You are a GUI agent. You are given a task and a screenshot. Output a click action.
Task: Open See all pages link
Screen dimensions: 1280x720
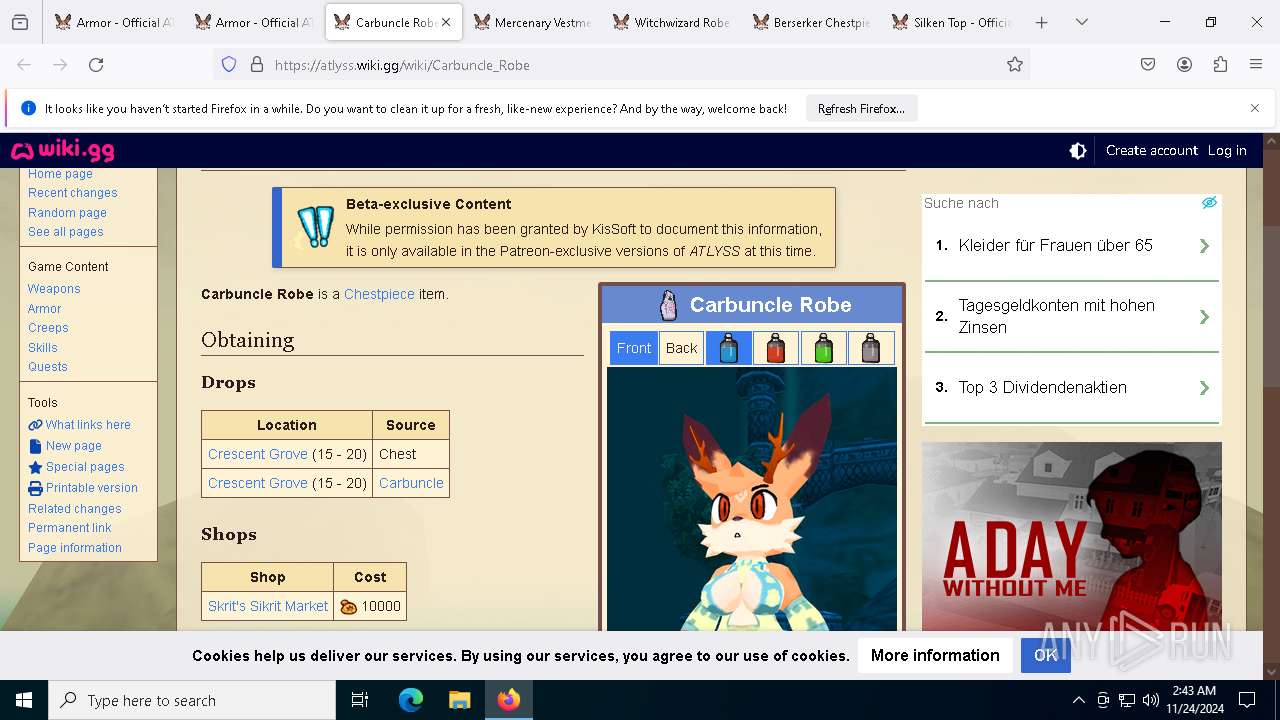65,232
